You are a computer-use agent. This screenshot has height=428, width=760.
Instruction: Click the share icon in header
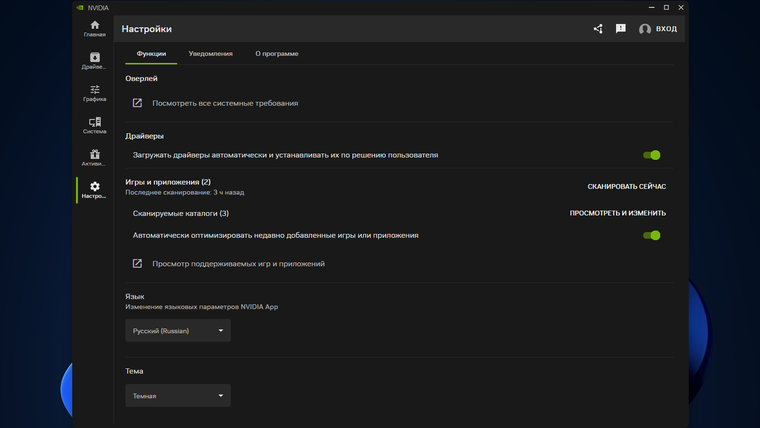tap(598, 29)
